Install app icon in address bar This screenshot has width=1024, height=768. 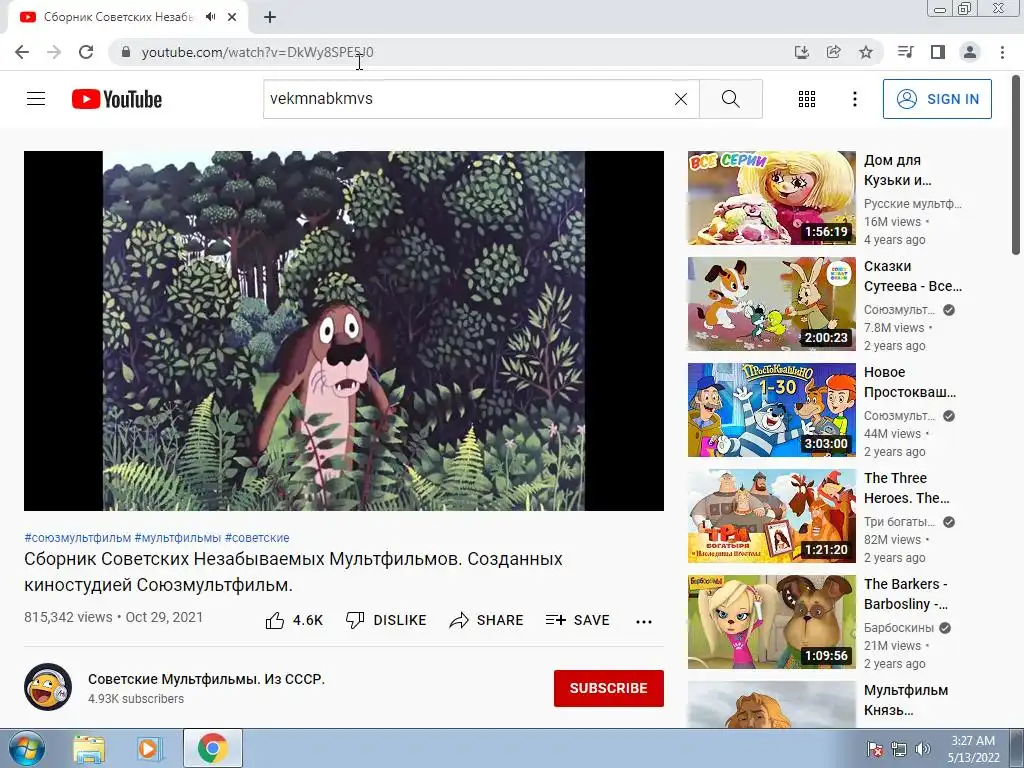pyautogui.click(x=802, y=52)
